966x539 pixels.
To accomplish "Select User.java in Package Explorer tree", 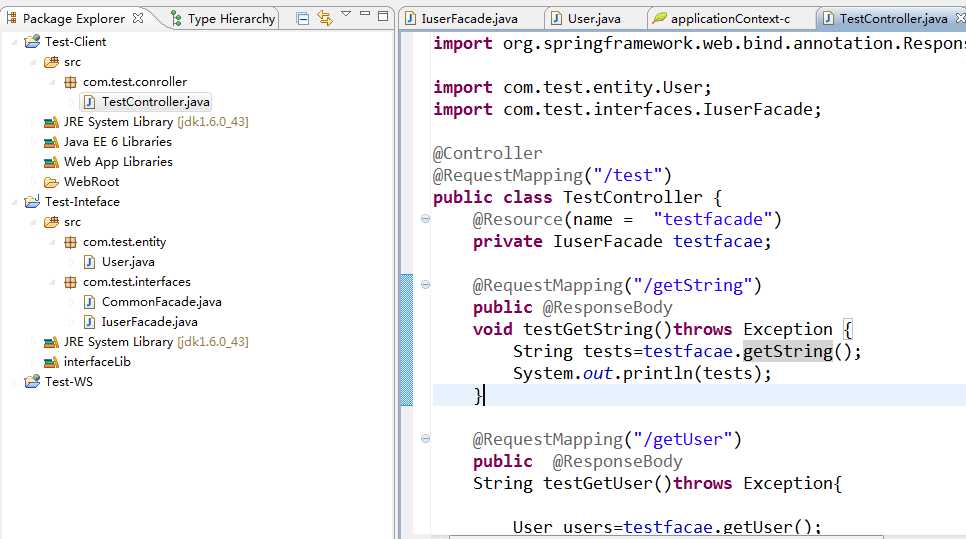I will coord(128,262).
